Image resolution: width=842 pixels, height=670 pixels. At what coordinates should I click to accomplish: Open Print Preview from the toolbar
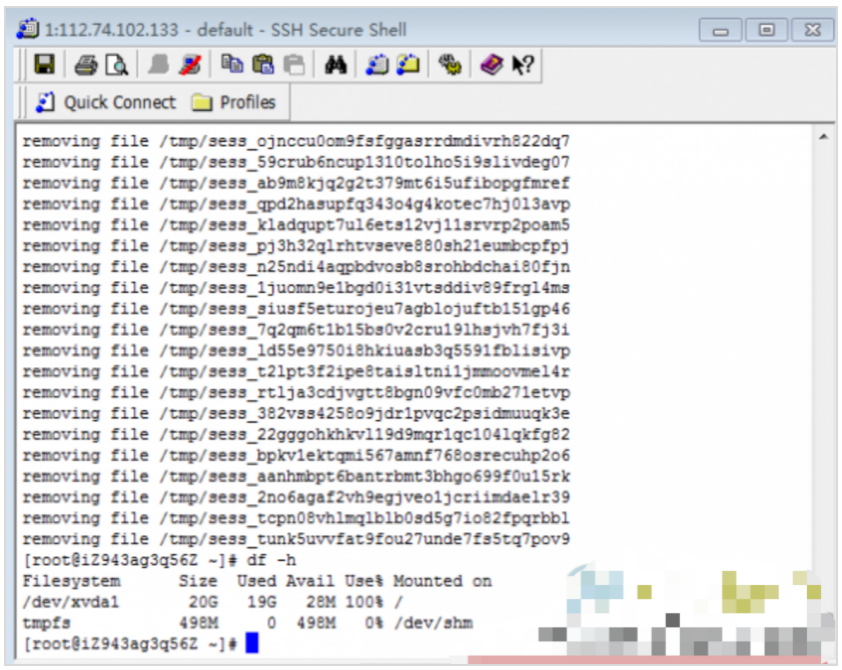[x=116, y=65]
